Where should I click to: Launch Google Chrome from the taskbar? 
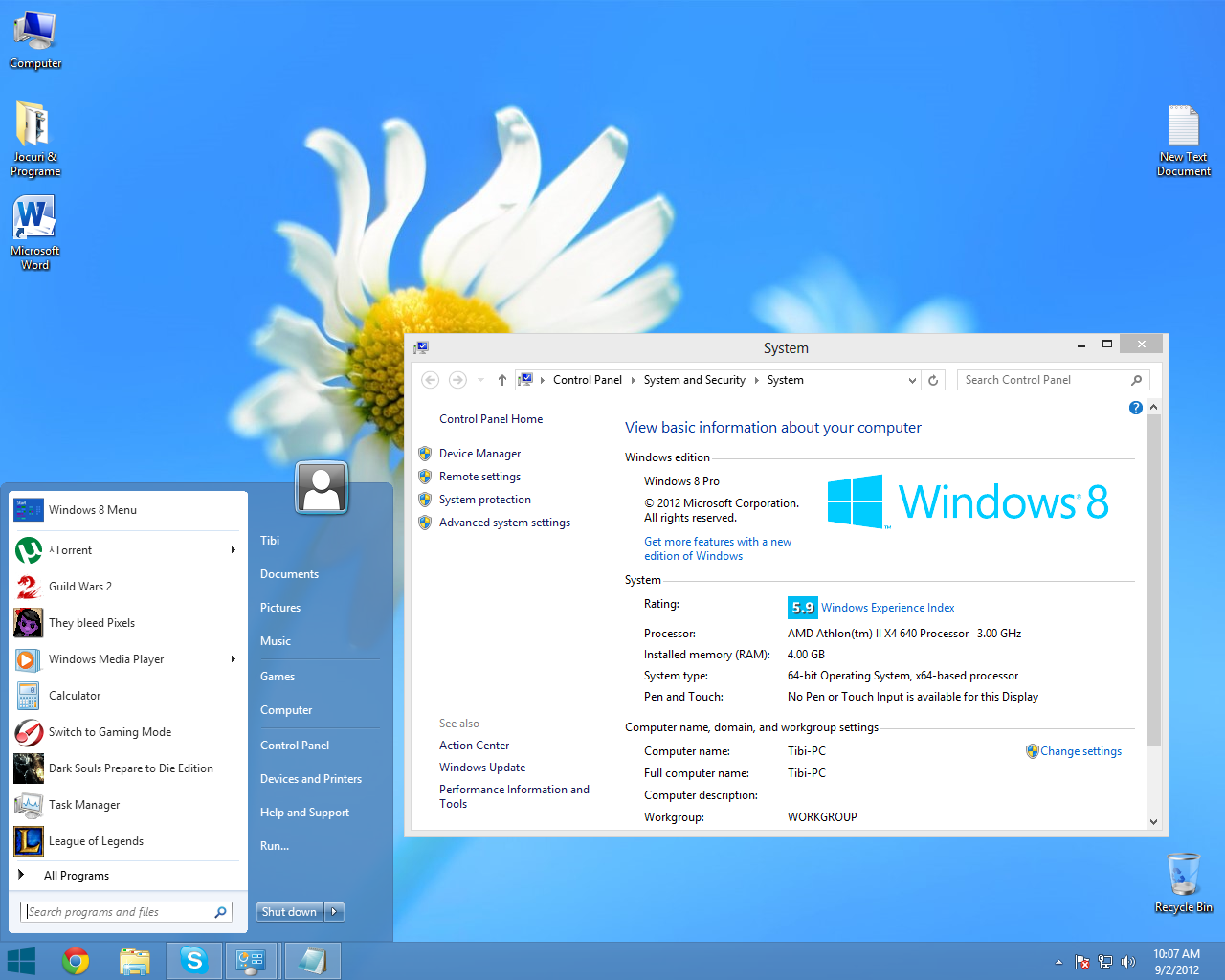pos(76,961)
